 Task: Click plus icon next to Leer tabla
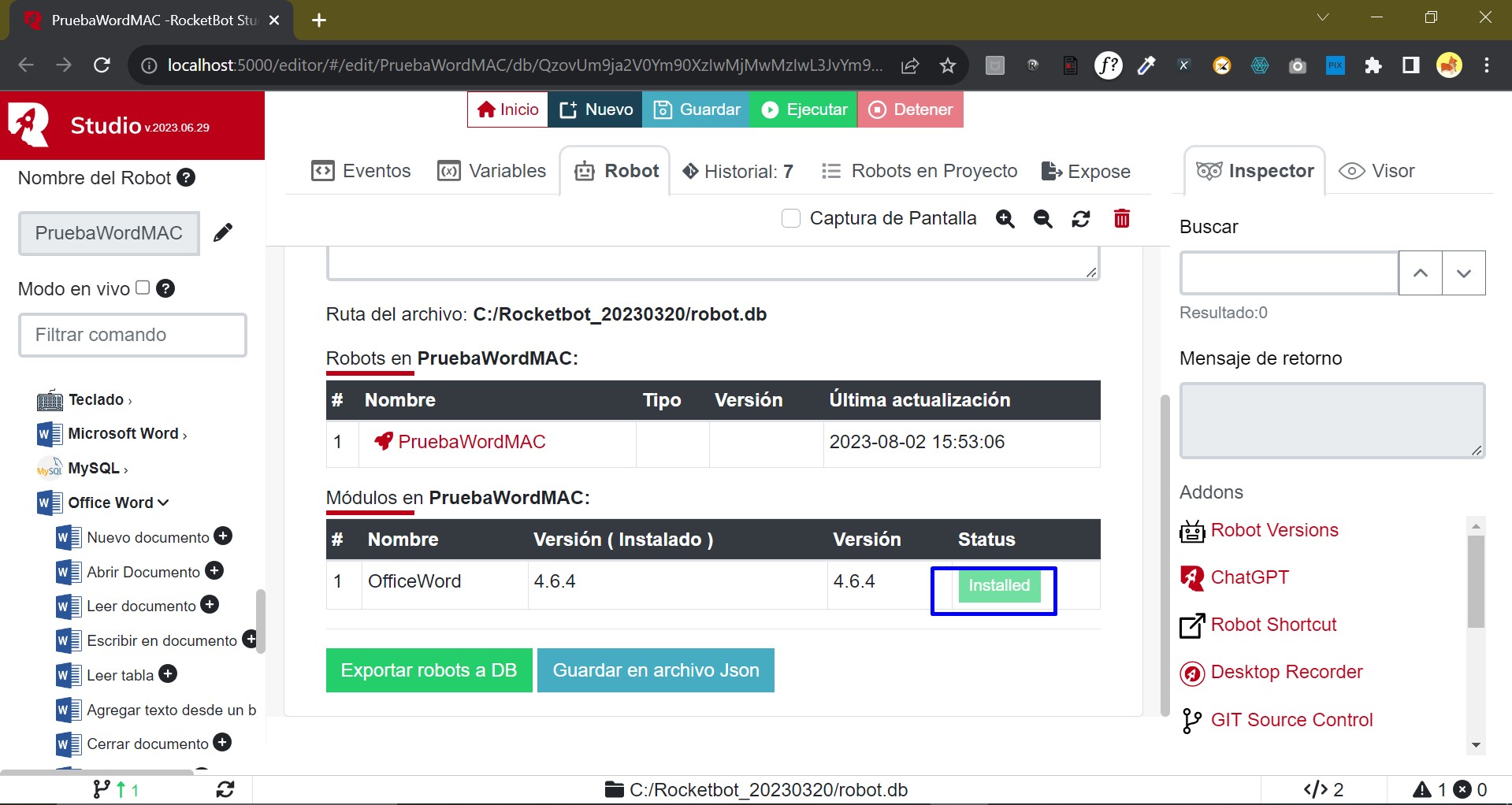tap(168, 674)
